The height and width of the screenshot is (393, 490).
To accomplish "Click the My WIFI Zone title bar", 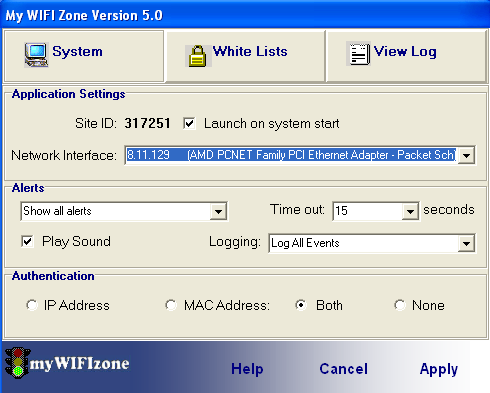I will click(245, 15).
